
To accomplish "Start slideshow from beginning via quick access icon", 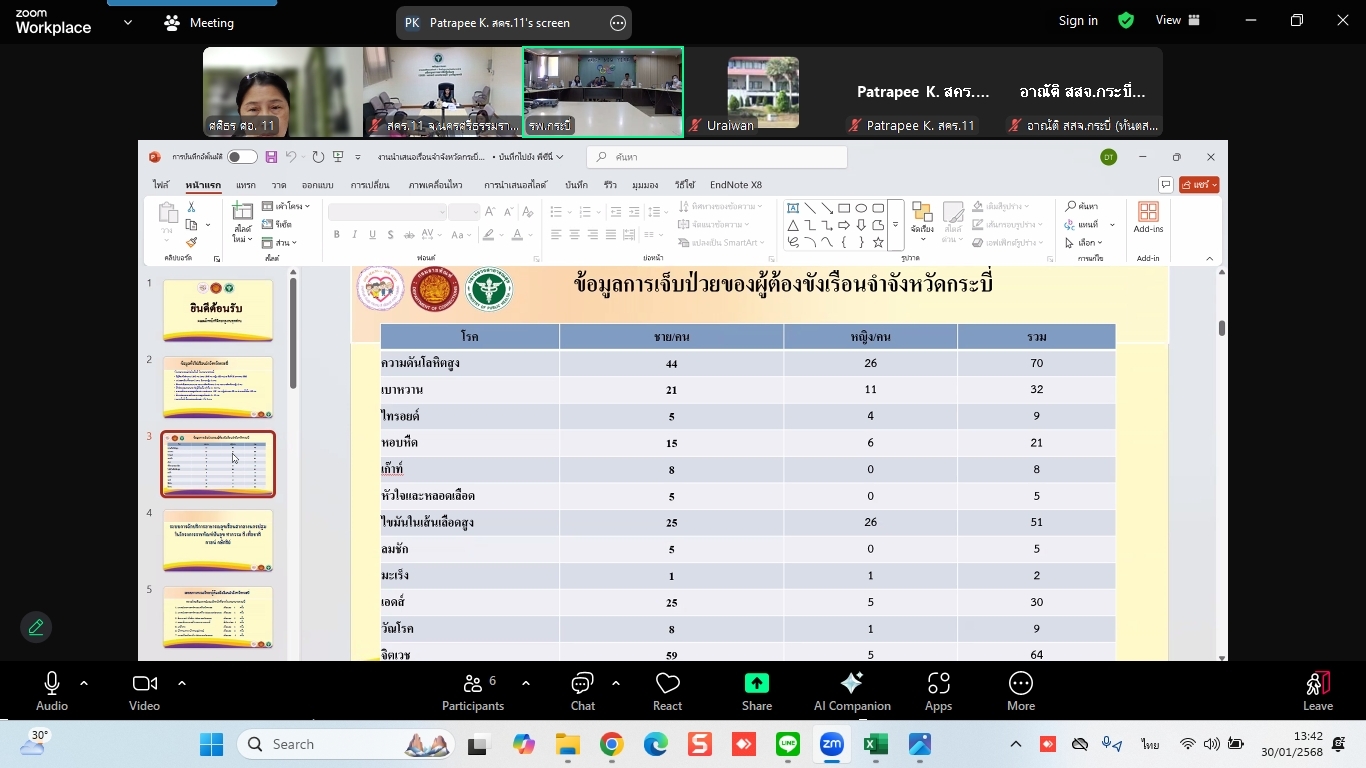I will (x=338, y=157).
